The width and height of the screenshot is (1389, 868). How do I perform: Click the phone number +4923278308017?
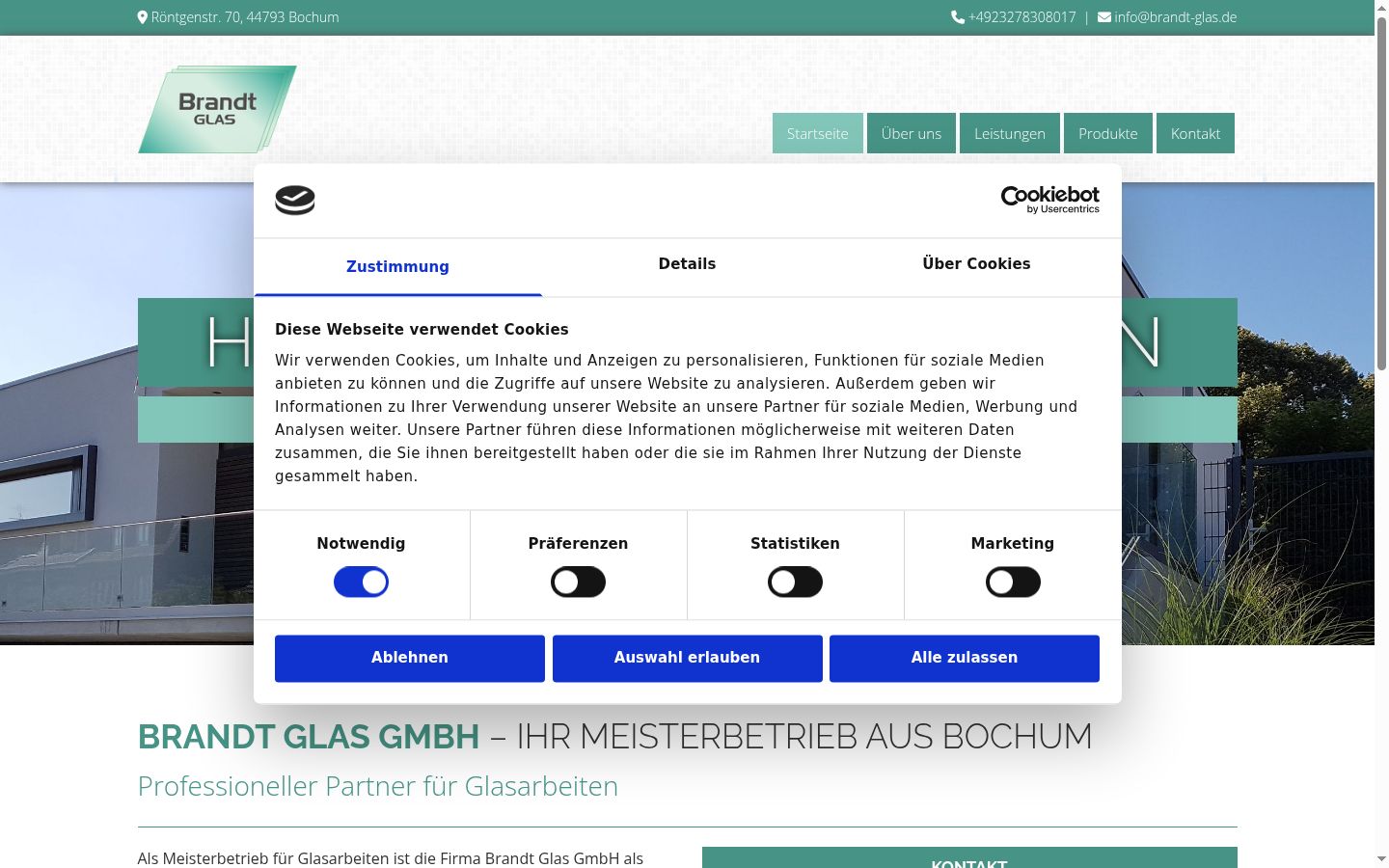pos(1022,17)
